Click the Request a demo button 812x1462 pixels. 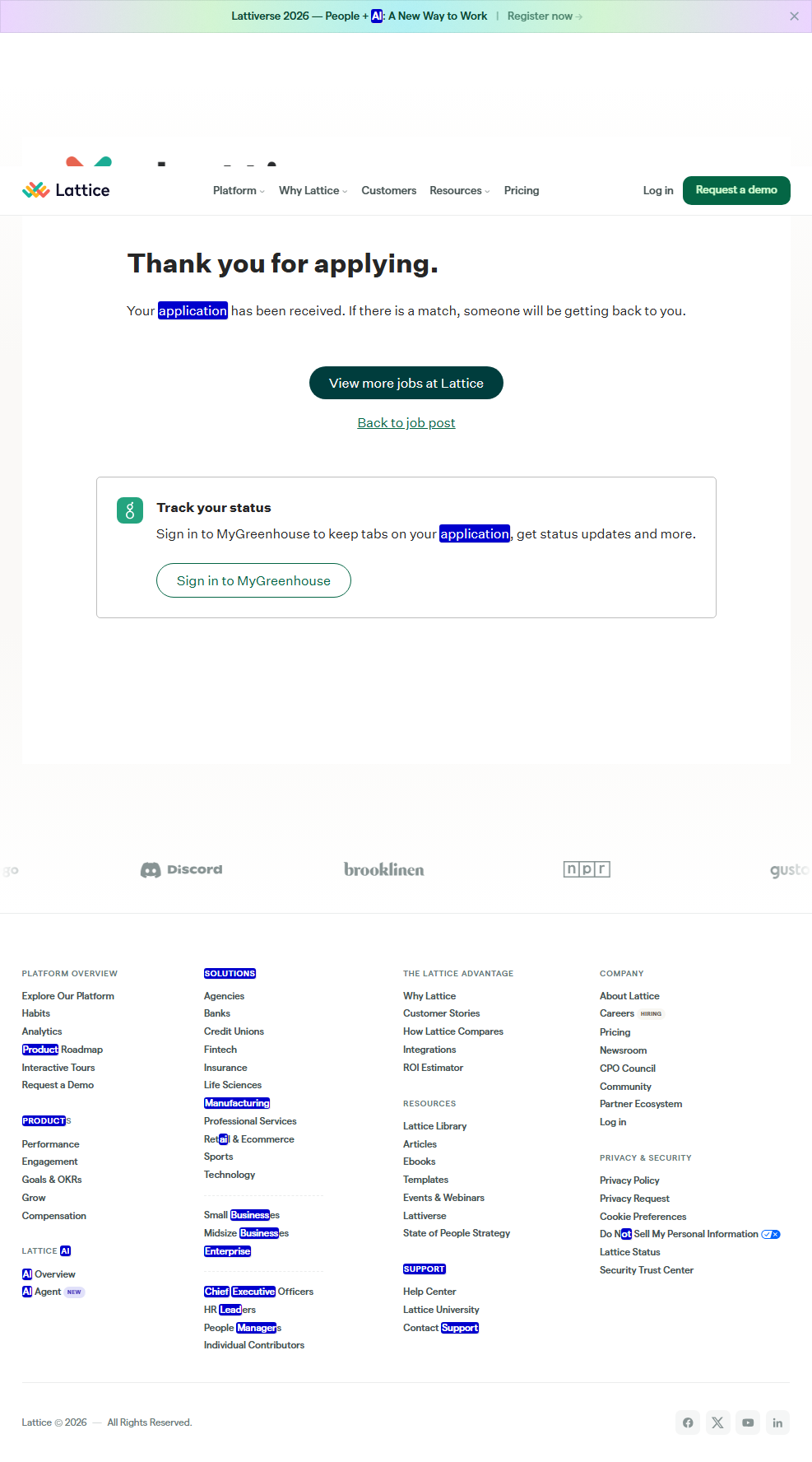click(x=736, y=190)
